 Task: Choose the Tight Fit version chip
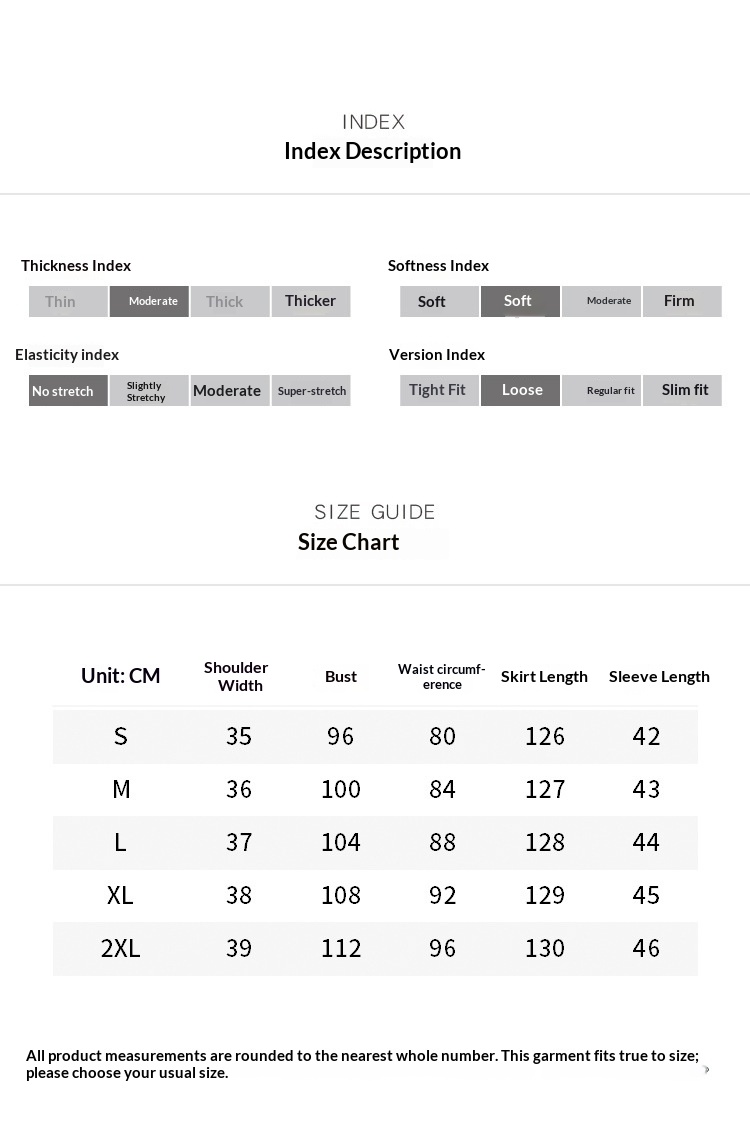point(439,390)
